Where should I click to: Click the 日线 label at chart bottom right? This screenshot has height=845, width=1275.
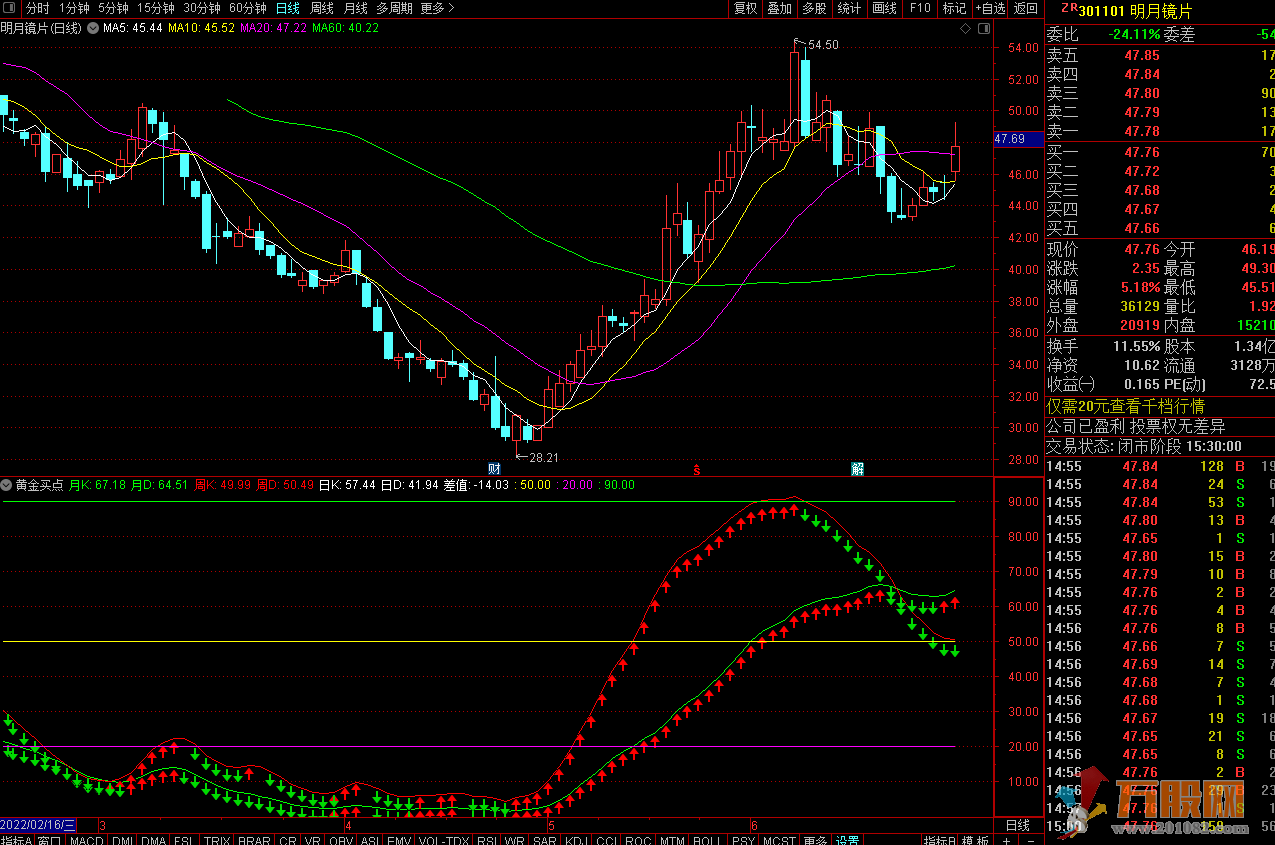[1017, 825]
